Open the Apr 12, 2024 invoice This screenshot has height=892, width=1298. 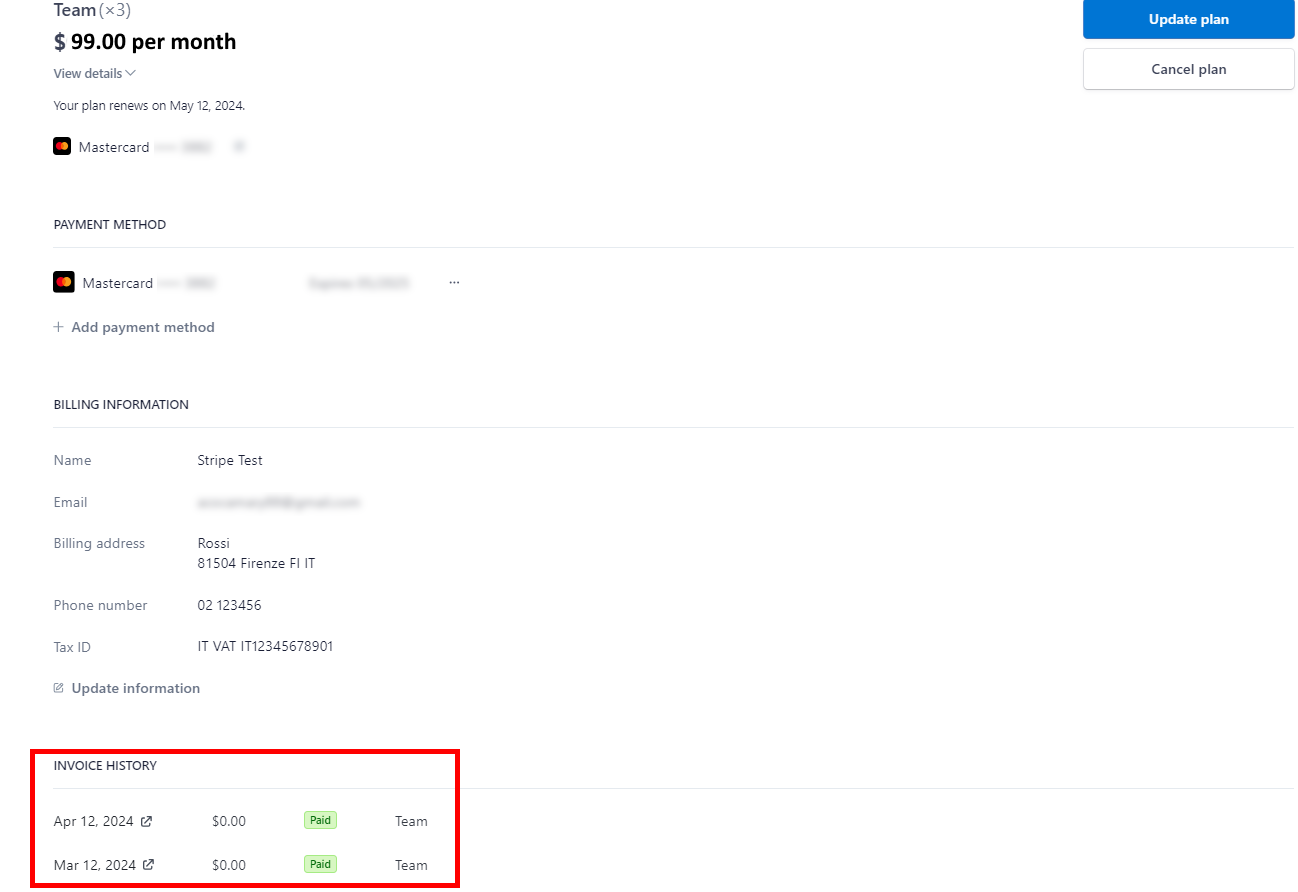pos(93,821)
